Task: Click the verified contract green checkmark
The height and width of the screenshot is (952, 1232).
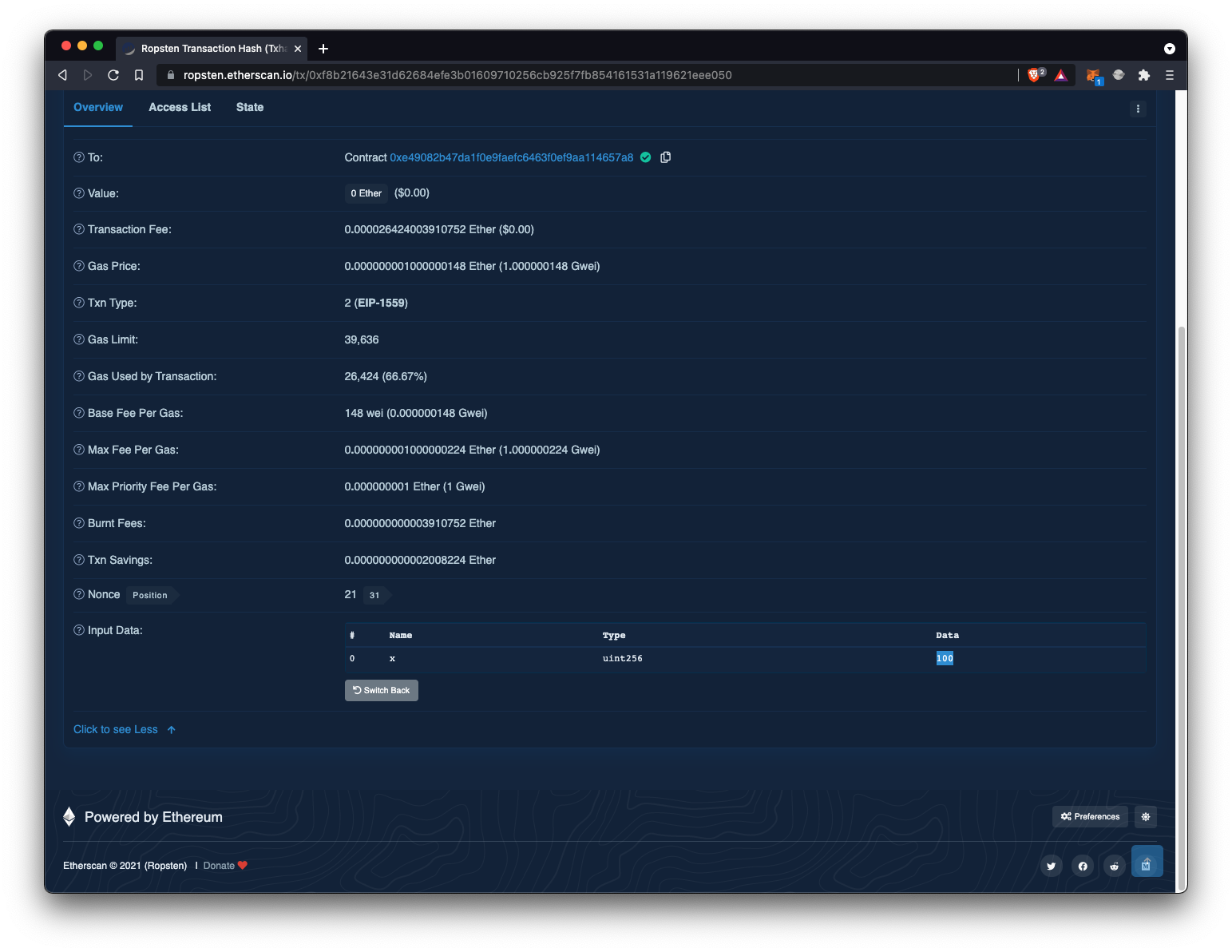Action: pos(646,157)
